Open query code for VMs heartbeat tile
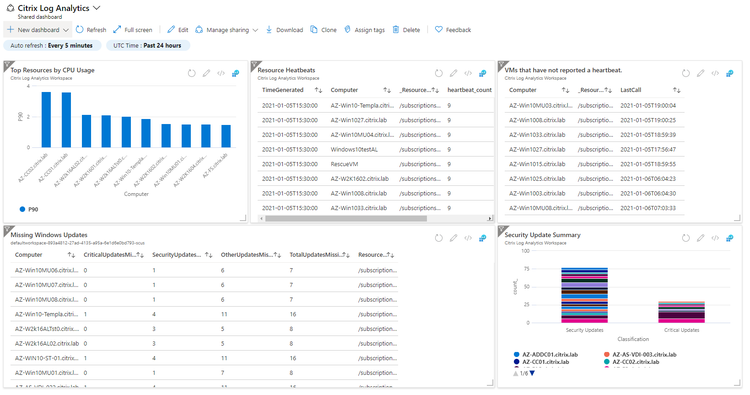Screen dimensions: 750x395 click(715, 73)
